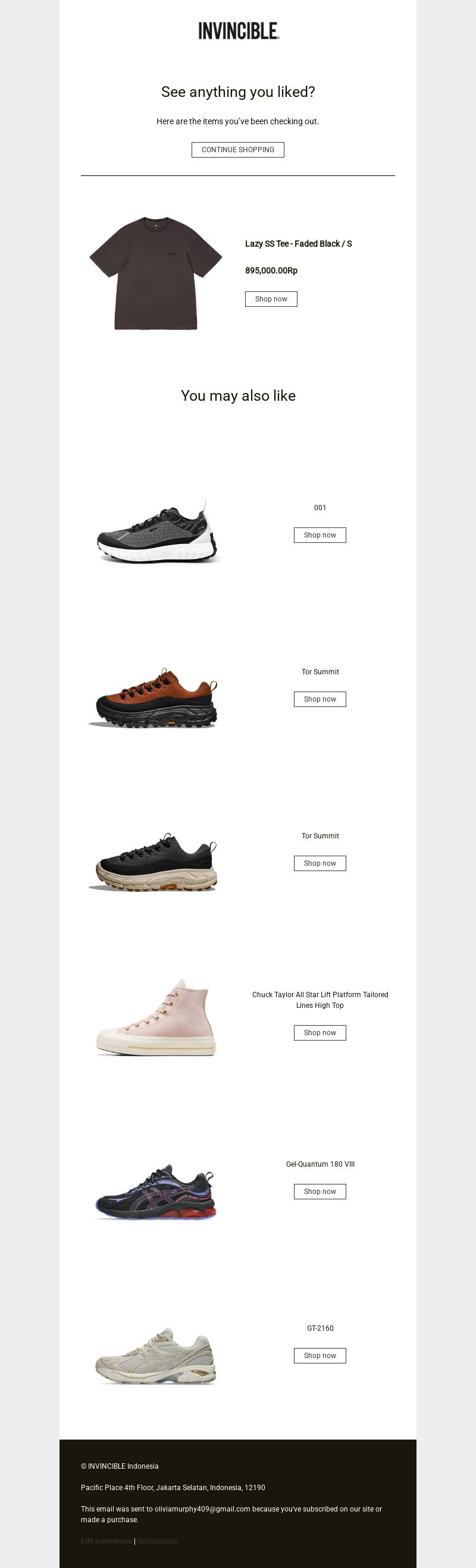476x1568 pixels.
Task: Open the Lazy SS Tee t-shirt image
Action: tap(155, 274)
